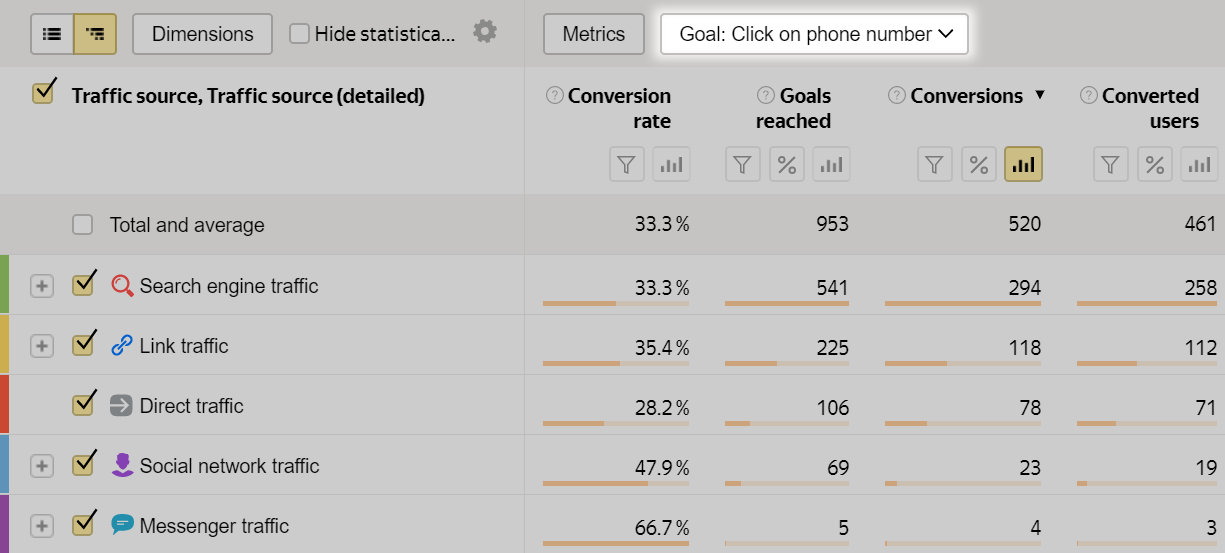The image size is (1225, 553).
Task: Uncheck the Direct traffic checkbox
Action: pyautogui.click(x=83, y=405)
